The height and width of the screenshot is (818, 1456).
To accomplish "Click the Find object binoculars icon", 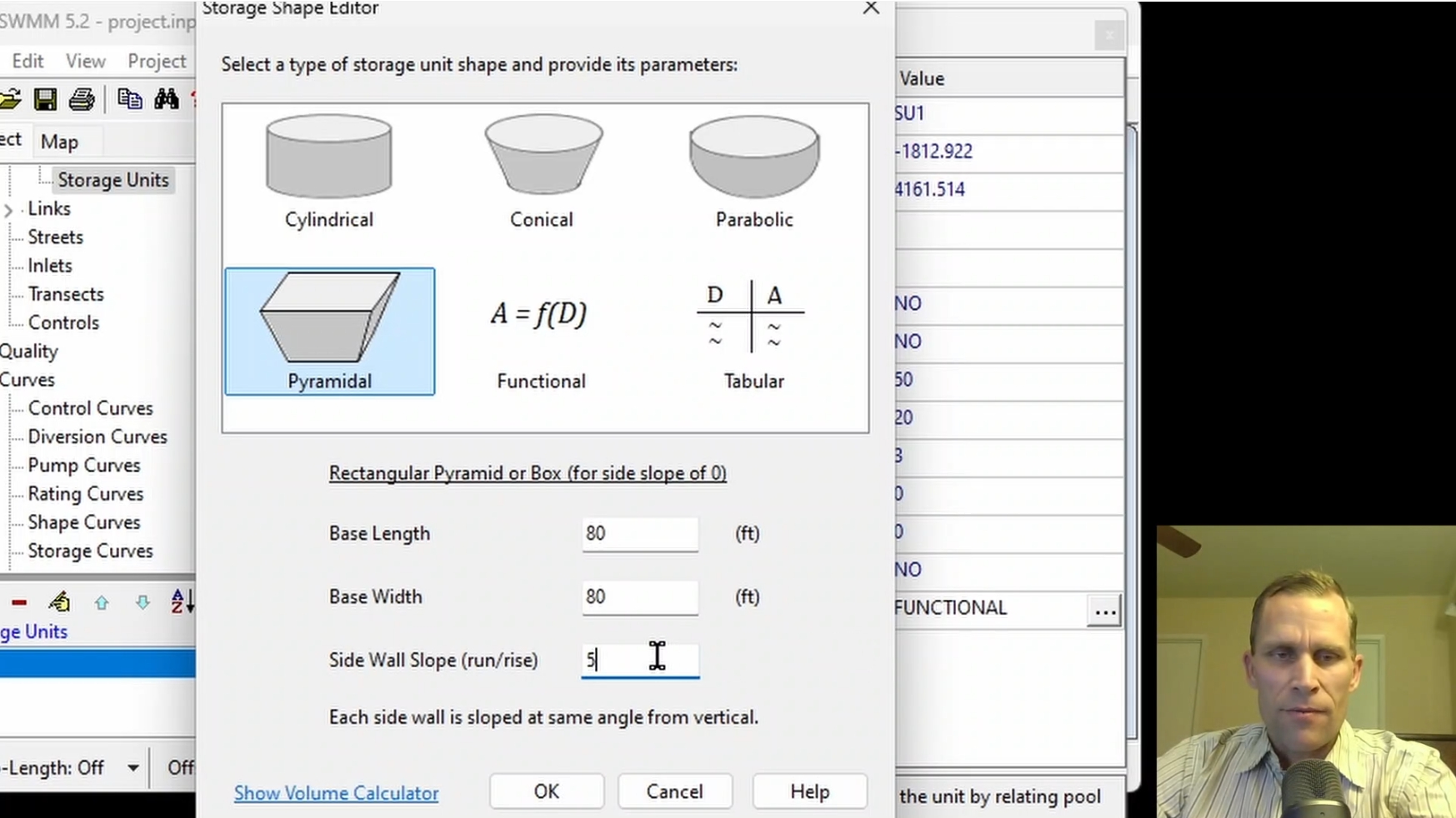I will tap(166, 99).
